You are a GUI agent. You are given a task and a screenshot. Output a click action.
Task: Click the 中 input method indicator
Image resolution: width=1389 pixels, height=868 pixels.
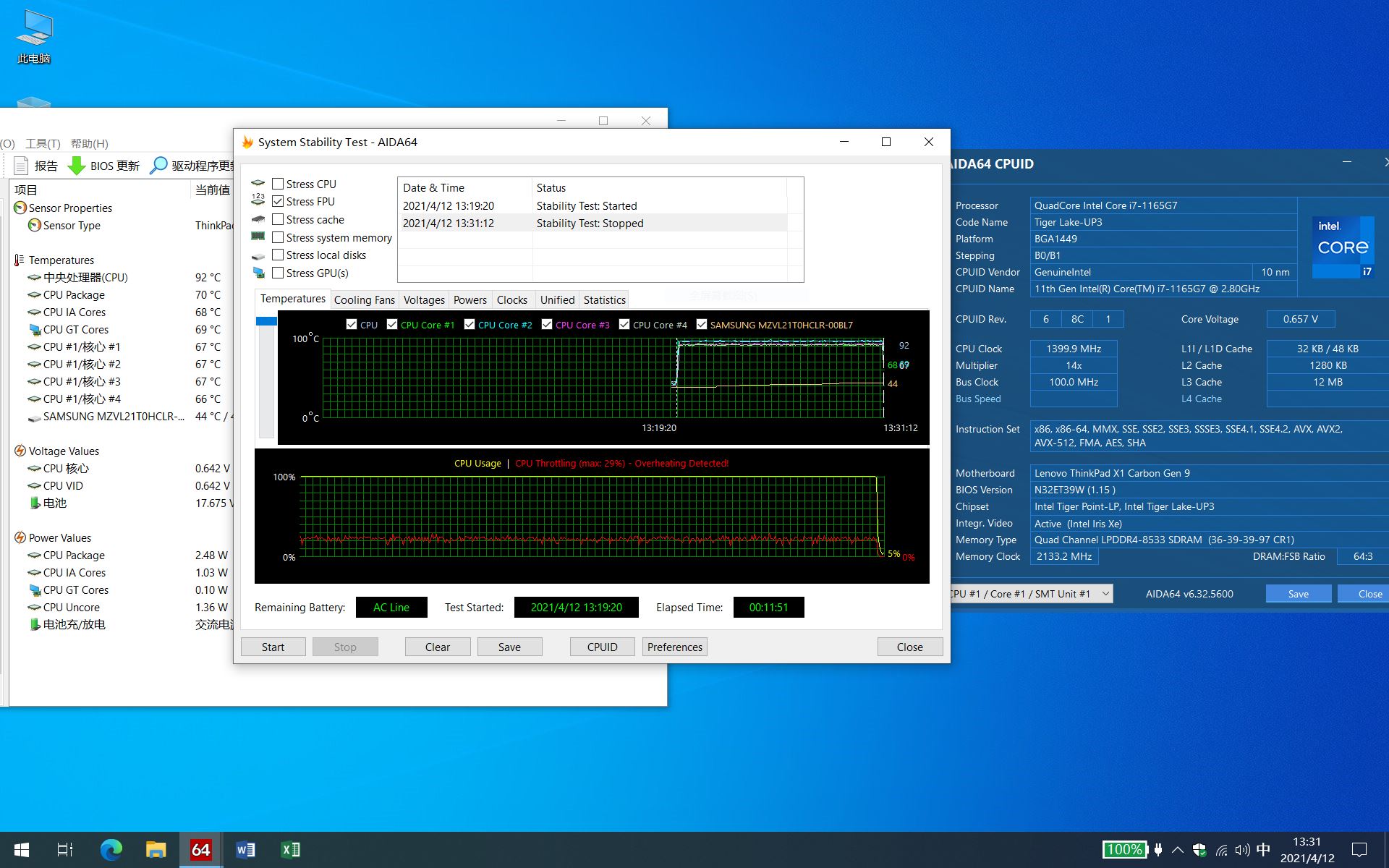pyautogui.click(x=1263, y=850)
